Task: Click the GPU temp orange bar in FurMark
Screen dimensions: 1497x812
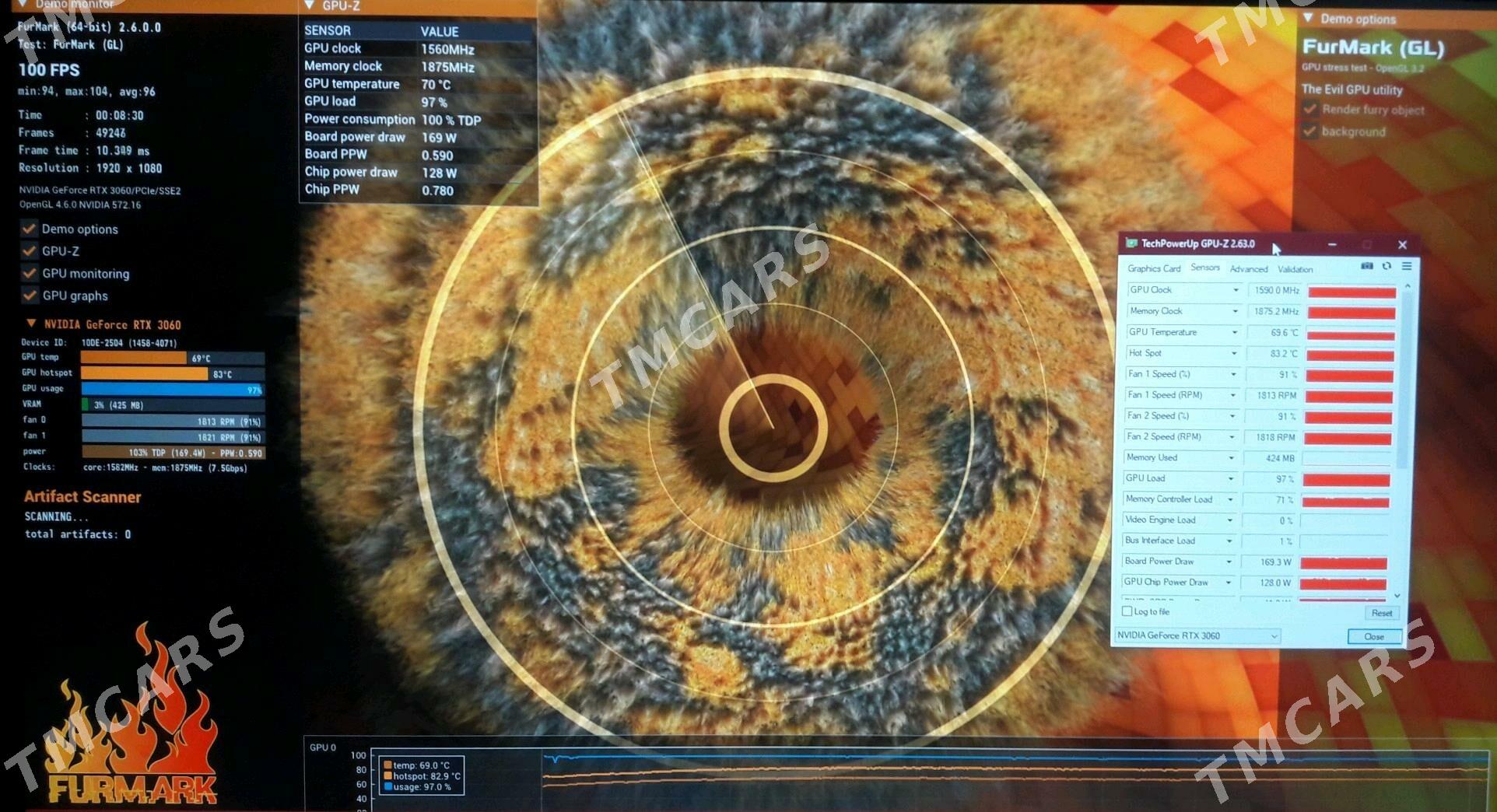Action: 134,358
